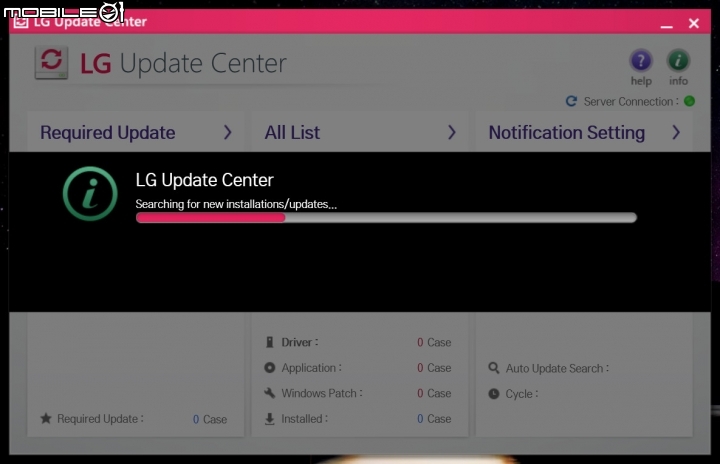This screenshot has width=720, height=464.
Task: Open the help icon
Action: [x=641, y=61]
